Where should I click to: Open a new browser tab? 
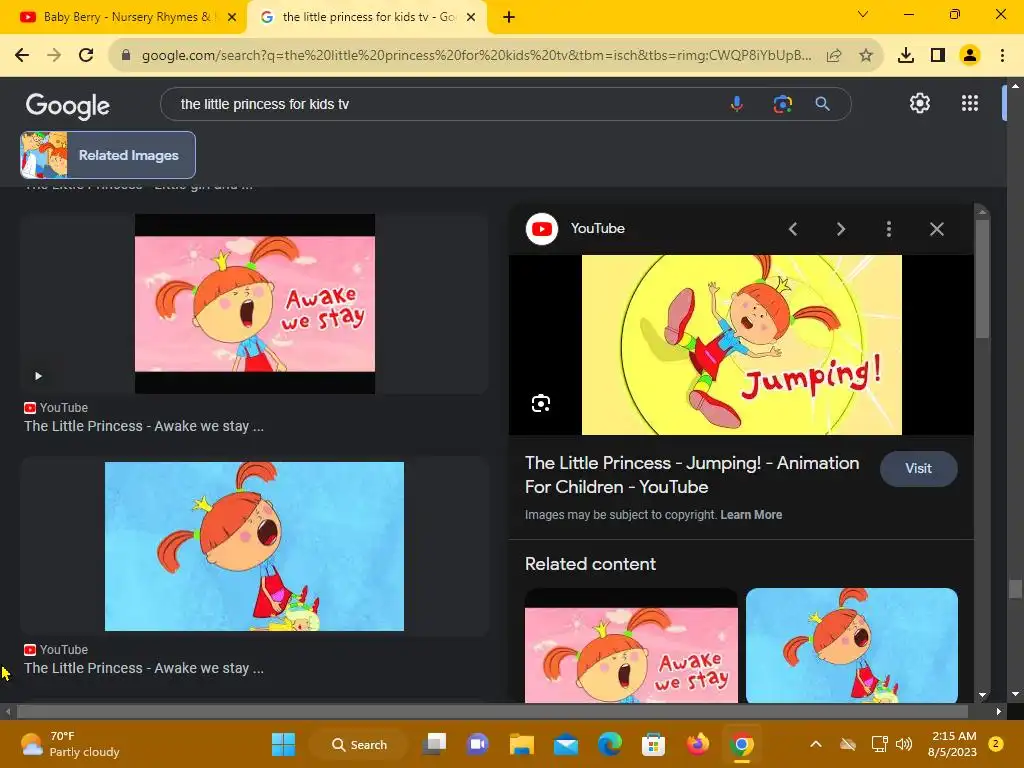tap(509, 17)
